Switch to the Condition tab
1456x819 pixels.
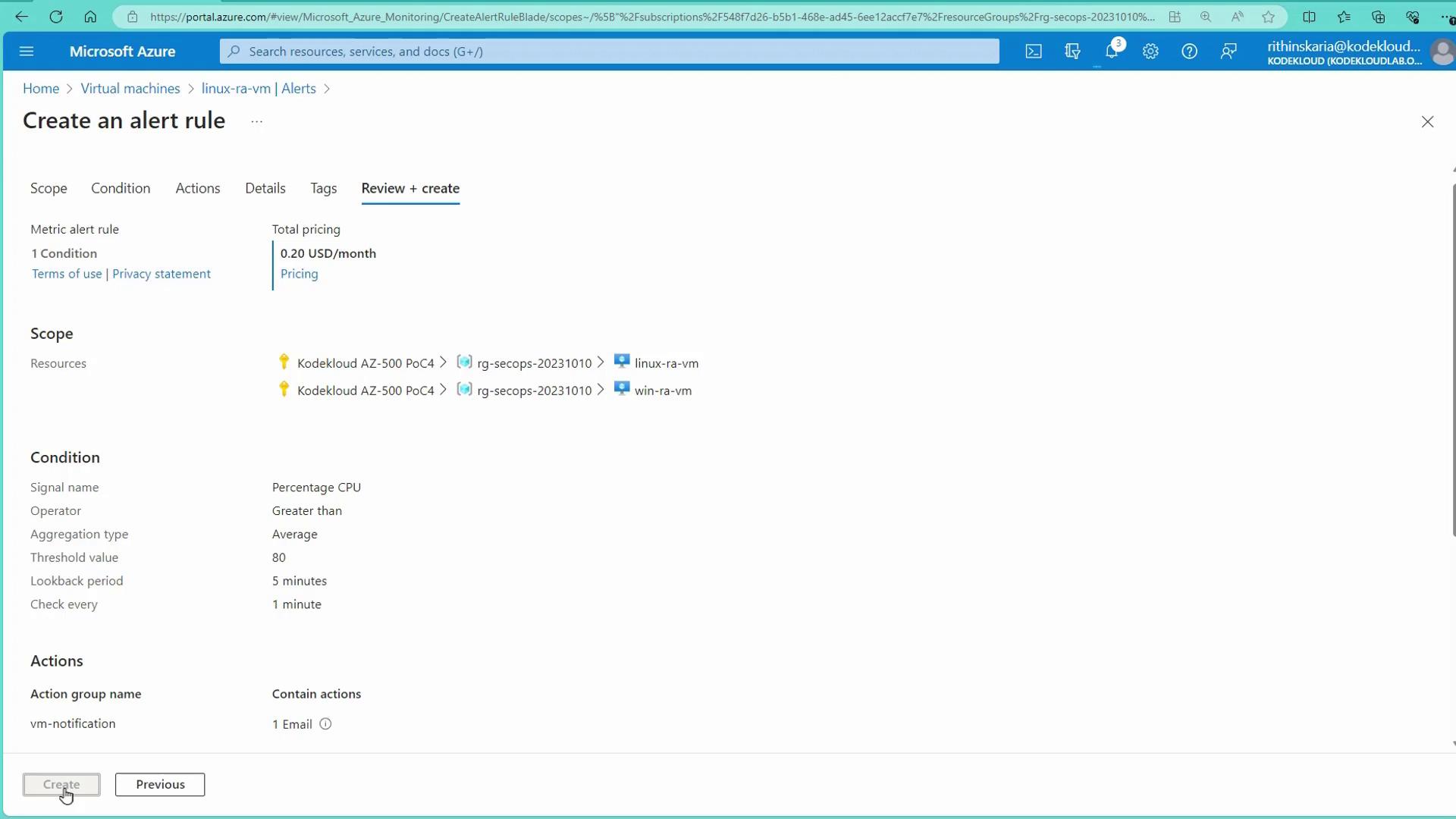pyautogui.click(x=121, y=188)
